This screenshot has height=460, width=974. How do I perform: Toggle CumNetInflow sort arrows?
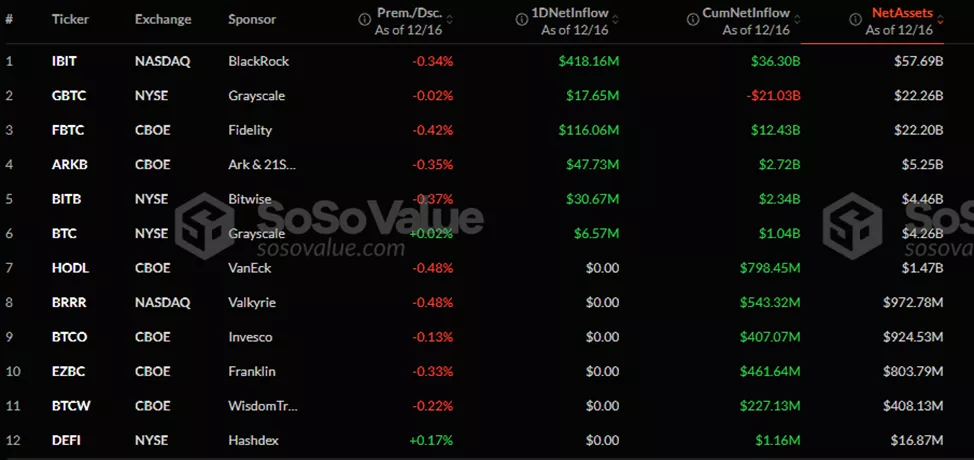[795, 18]
